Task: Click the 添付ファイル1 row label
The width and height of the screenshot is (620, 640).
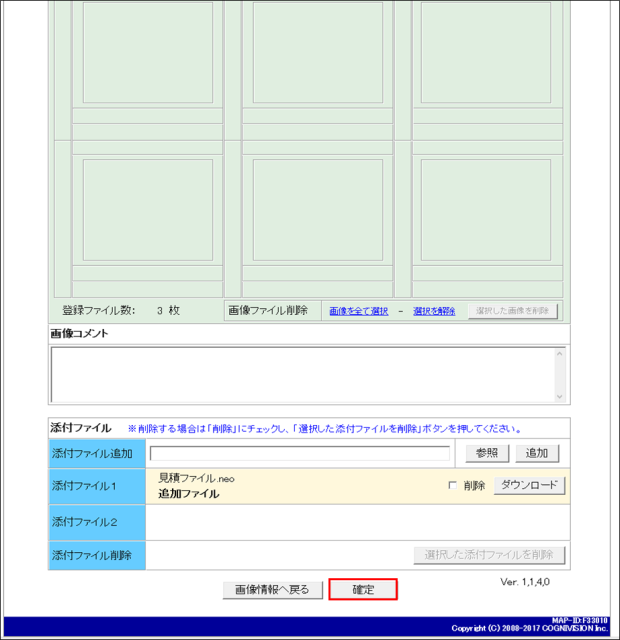Action: pos(84,486)
